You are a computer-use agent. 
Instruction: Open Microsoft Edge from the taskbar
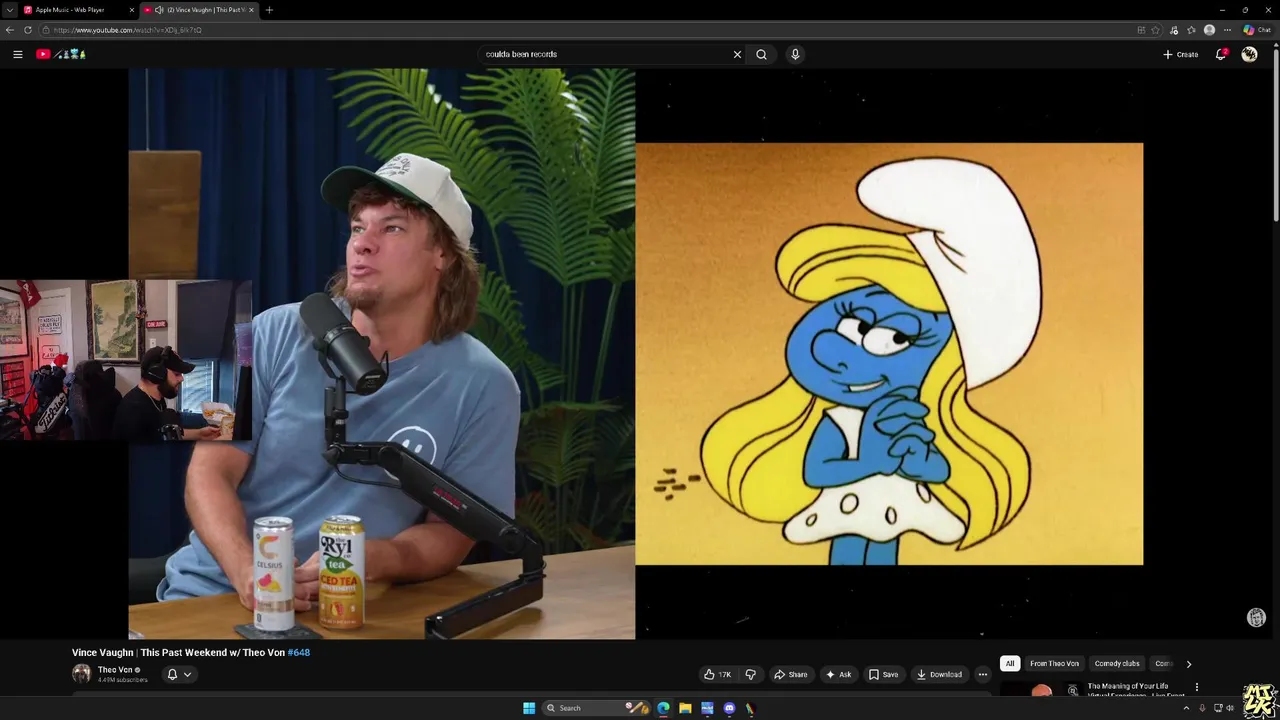pyautogui.click(x=663, y=708)
